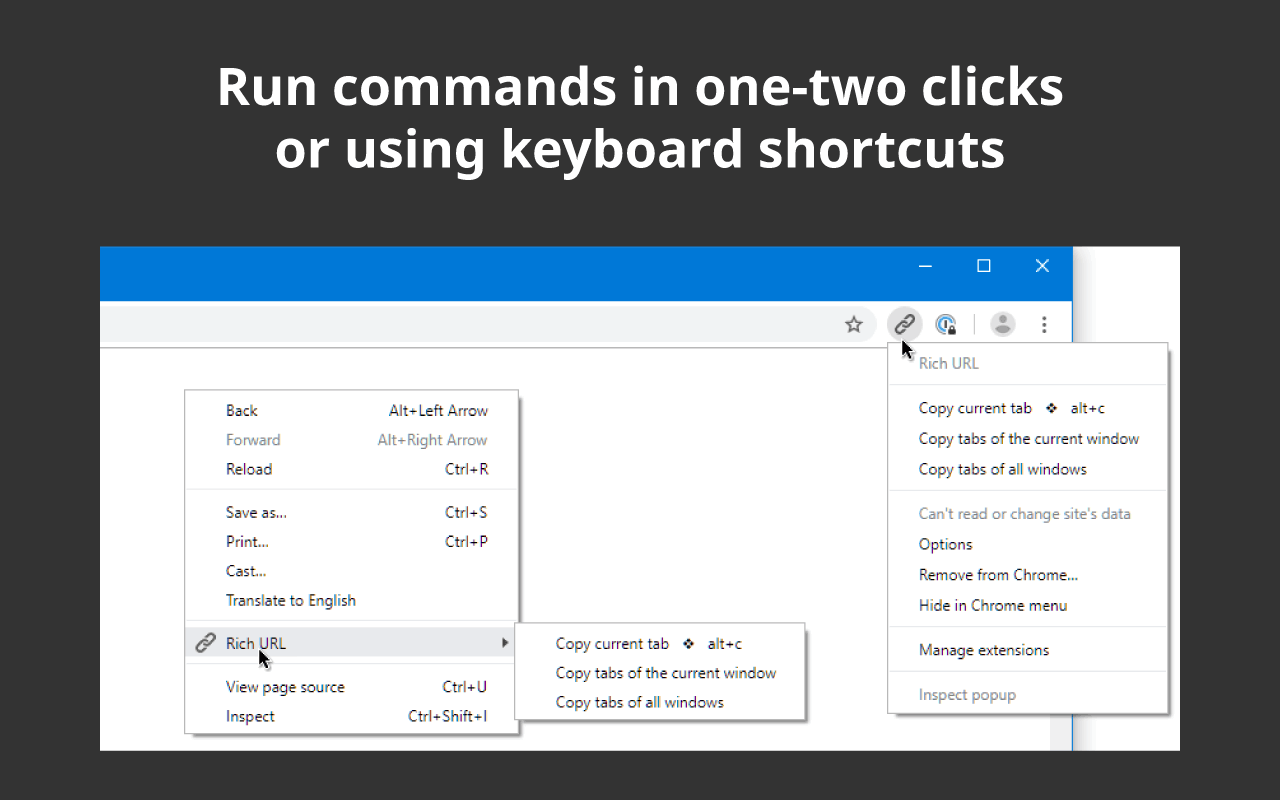Click the chain-link icon beside Rich URL menu entry
The width and height of the screenshot is (1280, 800).
[x=205, y=643]
